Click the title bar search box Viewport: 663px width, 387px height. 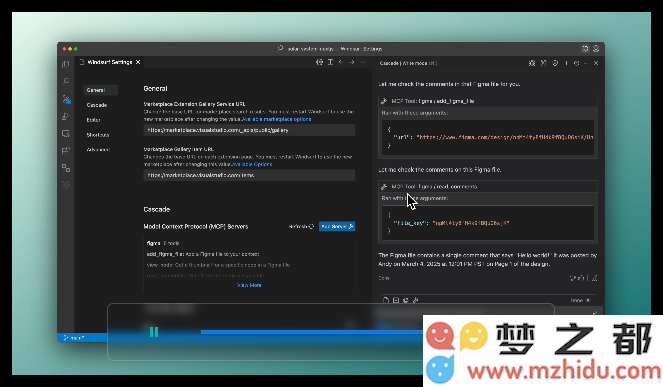[330, 49]
